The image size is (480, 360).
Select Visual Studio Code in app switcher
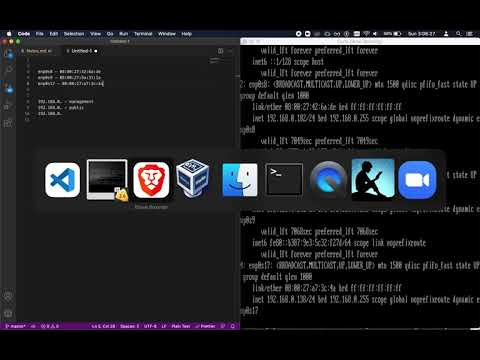click(62, 180)
